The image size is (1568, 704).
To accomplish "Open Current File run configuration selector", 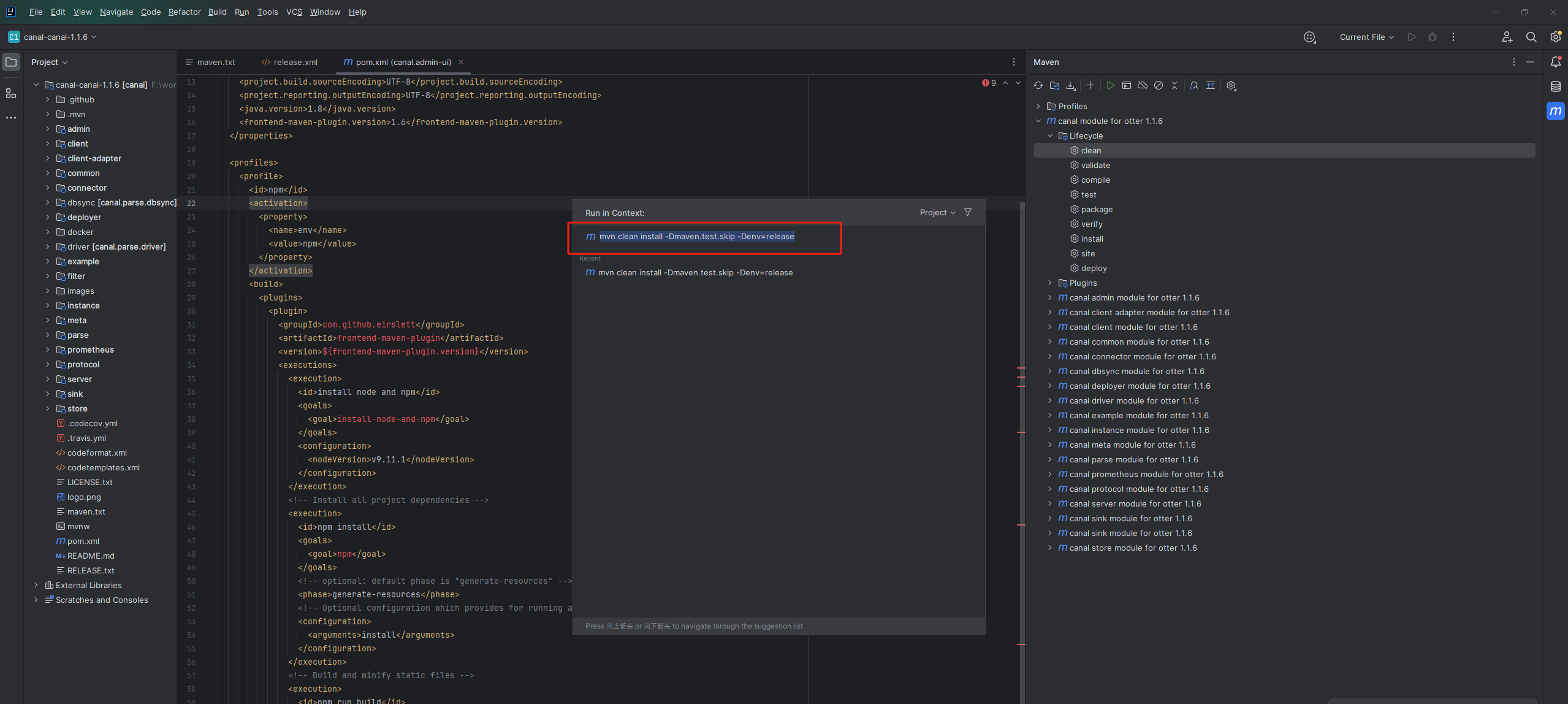I will coord(1366,37).
